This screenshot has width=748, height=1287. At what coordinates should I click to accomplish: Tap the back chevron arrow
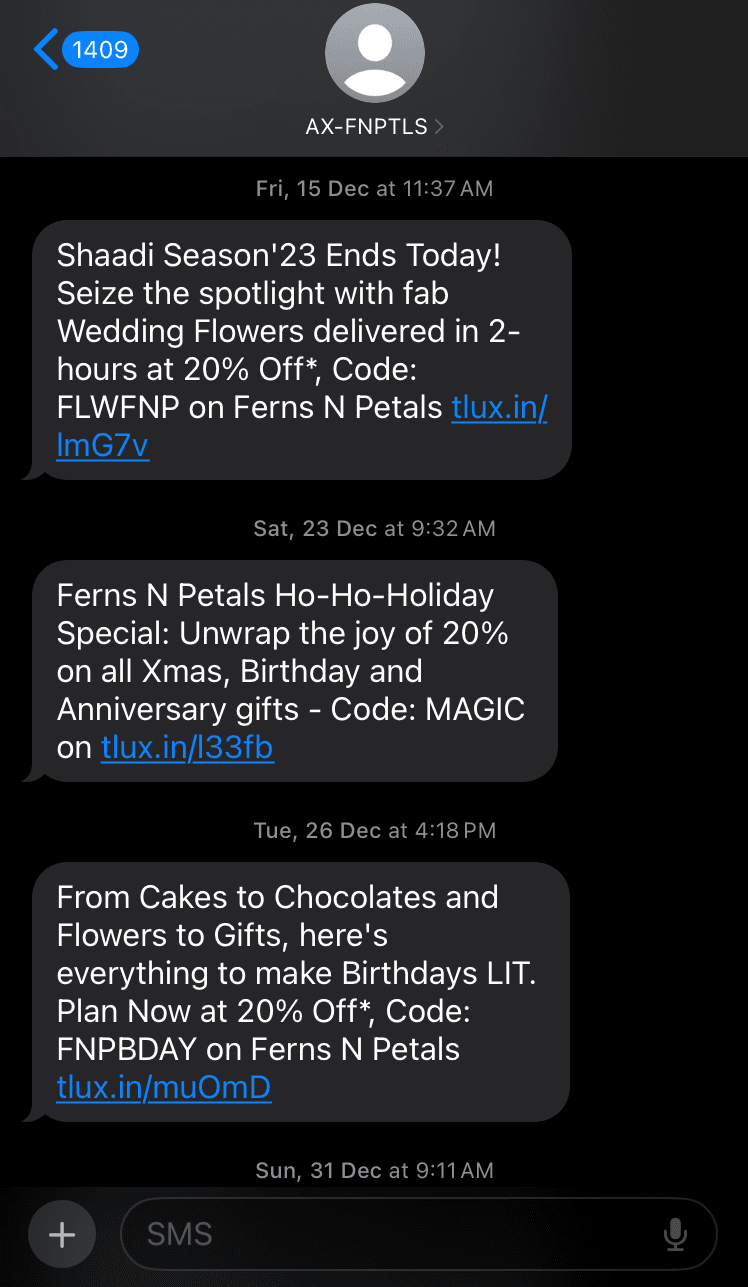(45, 49)
